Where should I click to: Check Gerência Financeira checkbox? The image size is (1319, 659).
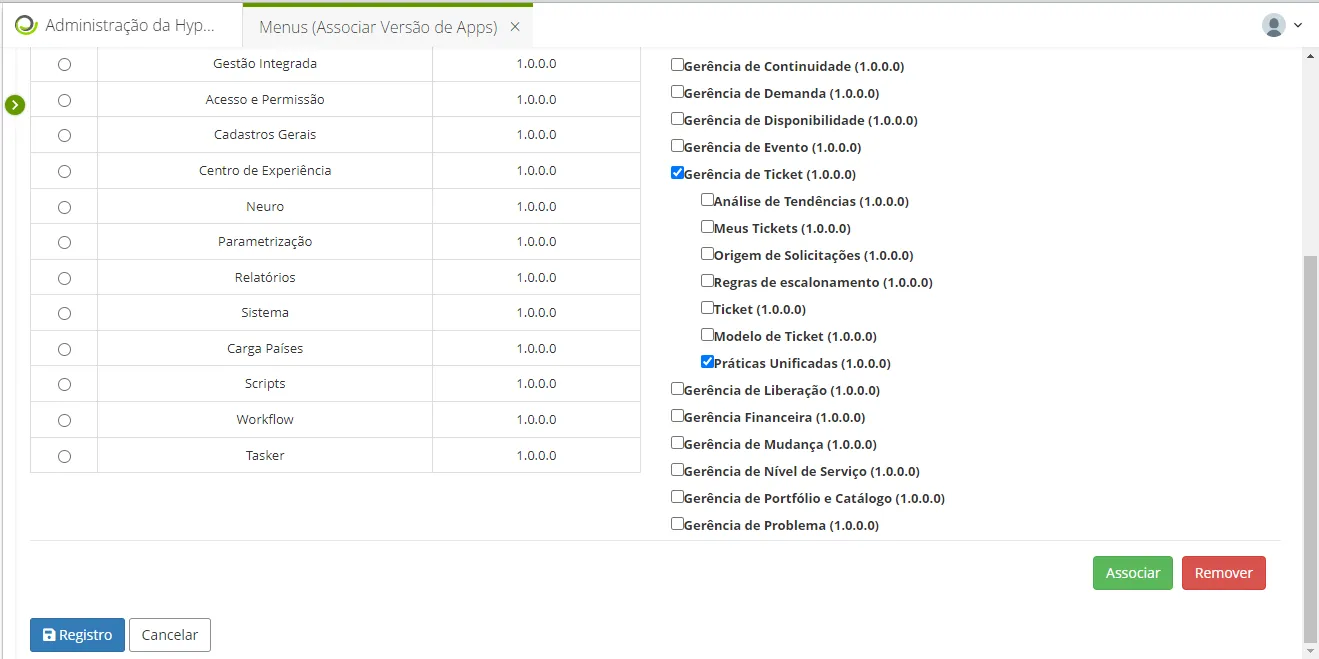click(x=677, y=416)
